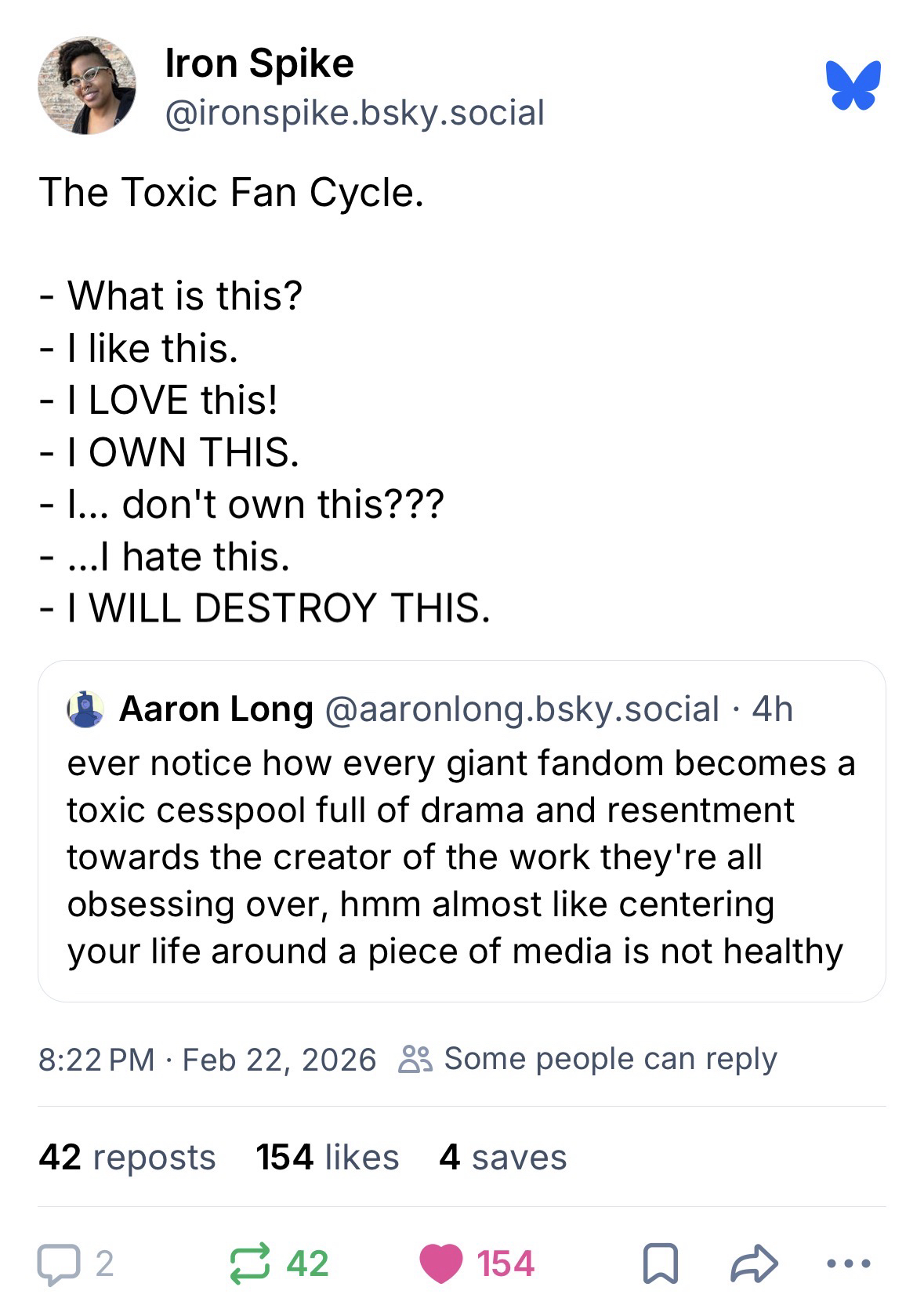
Task: Visit the @ironspike.bsky.social handle
Action: [x=354, y=113]
